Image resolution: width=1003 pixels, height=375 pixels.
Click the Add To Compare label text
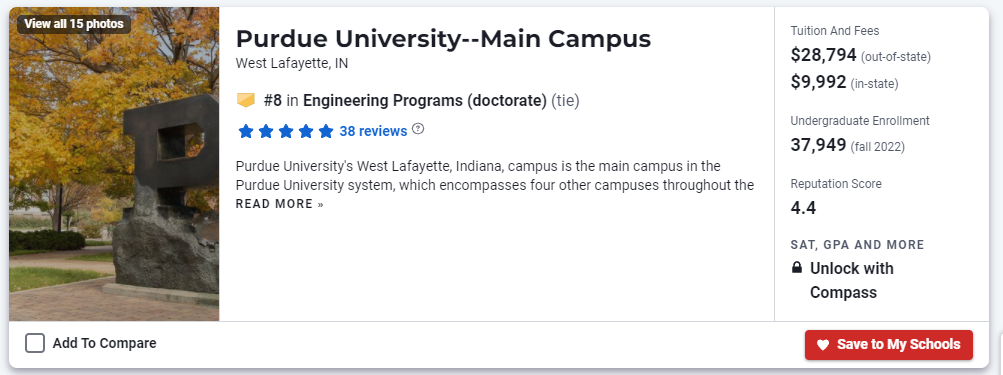[104, 344]
